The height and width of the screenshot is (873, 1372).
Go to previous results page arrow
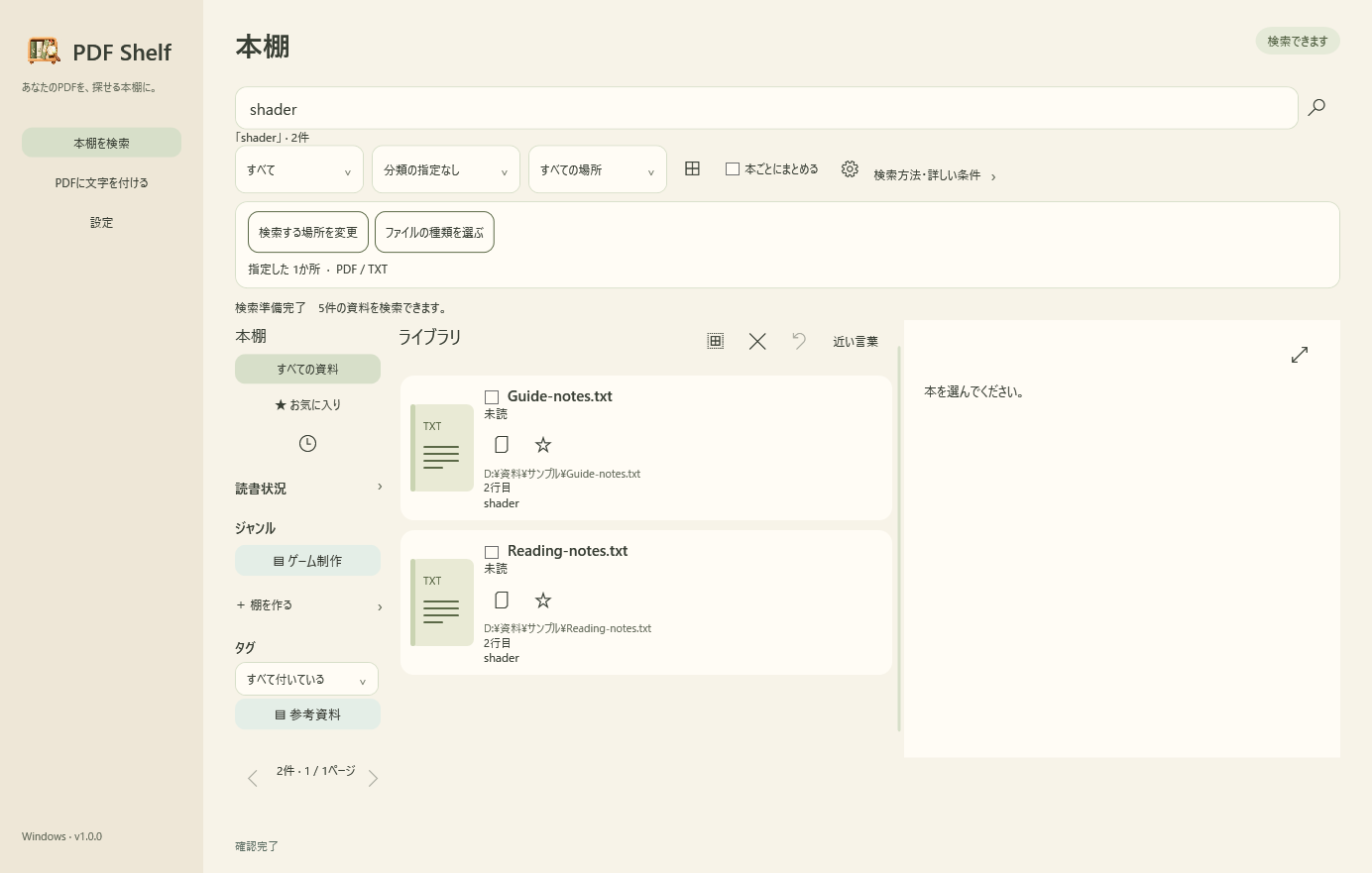coord(253,779)
